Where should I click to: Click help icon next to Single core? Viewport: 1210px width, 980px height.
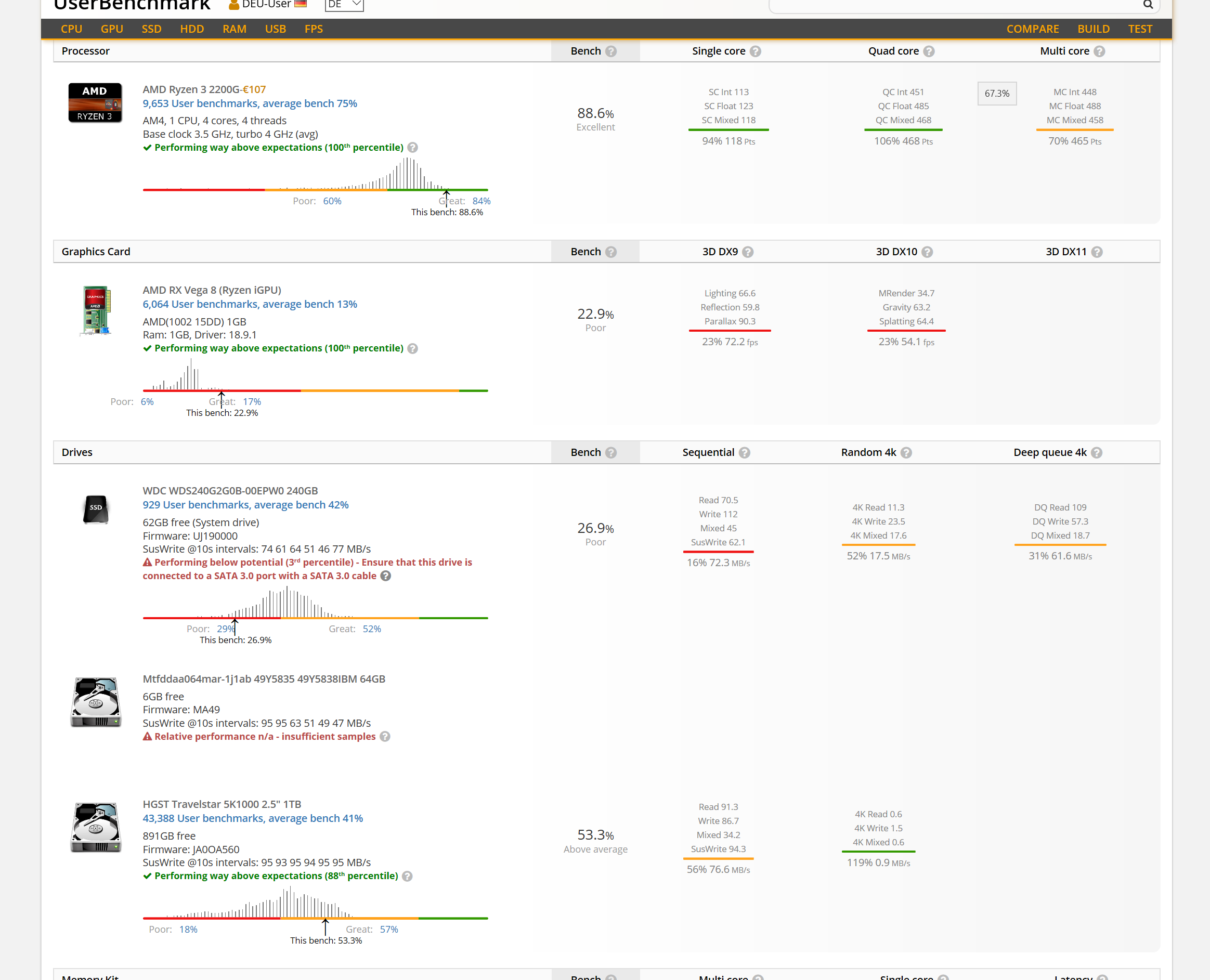pyautogui.click(x=756, y=51)
